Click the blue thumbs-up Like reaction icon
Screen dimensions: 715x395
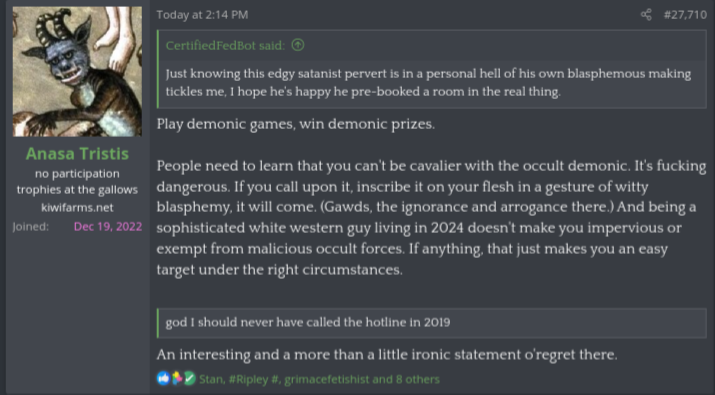[163, 378]
